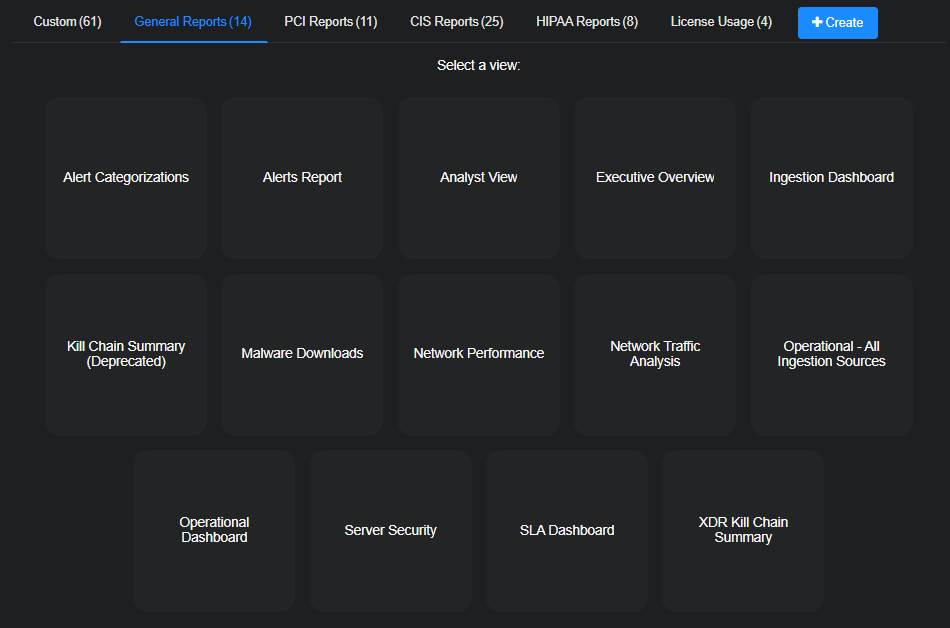
Task: Click the blue Create button
Action: tap(837, 22)
